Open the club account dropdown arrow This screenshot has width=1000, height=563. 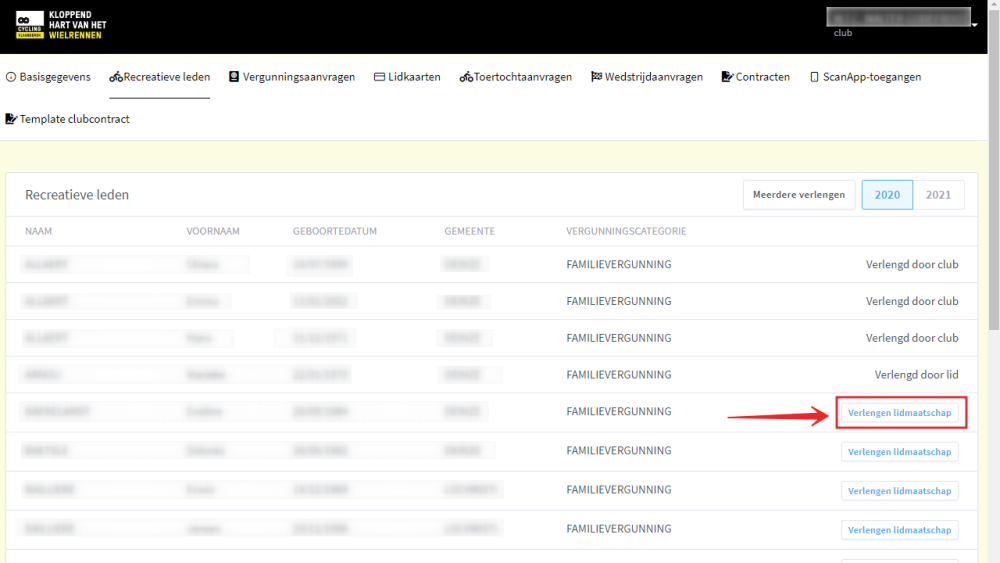coord(974,25)
